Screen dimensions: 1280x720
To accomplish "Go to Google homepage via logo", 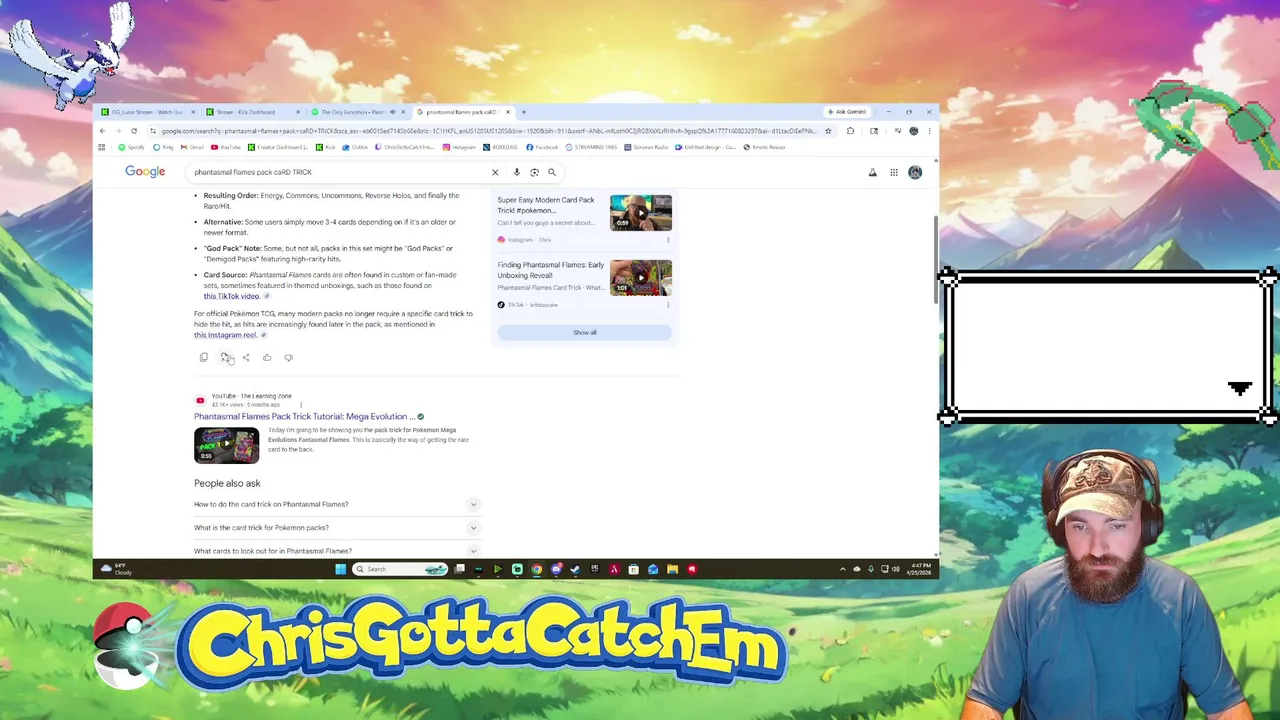I will [x=145, y=172].
